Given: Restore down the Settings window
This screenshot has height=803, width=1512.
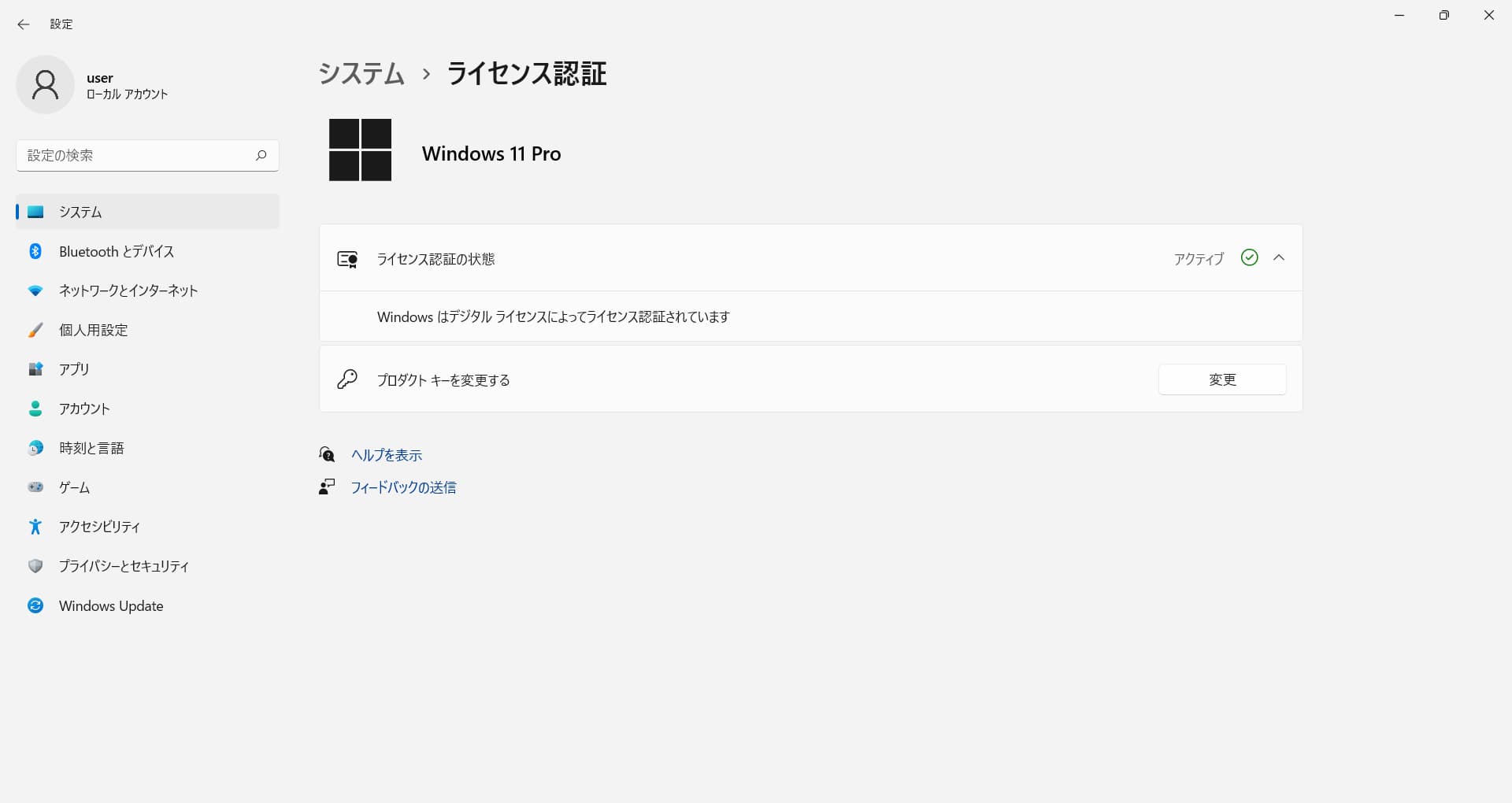Looking at the screenshot, I should [x=1444, y=16].
